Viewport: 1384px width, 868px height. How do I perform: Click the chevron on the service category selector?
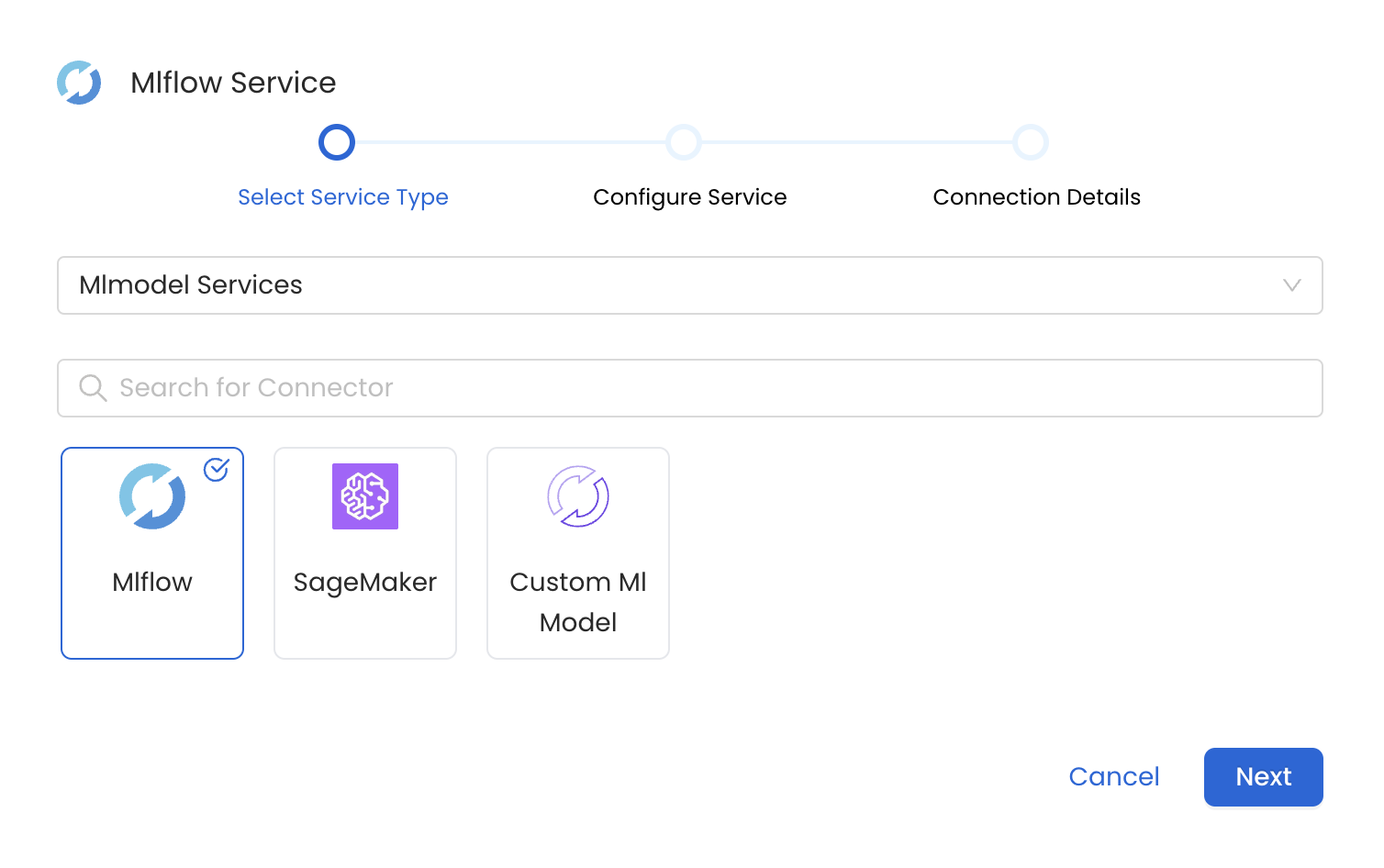coord(1293,285)
